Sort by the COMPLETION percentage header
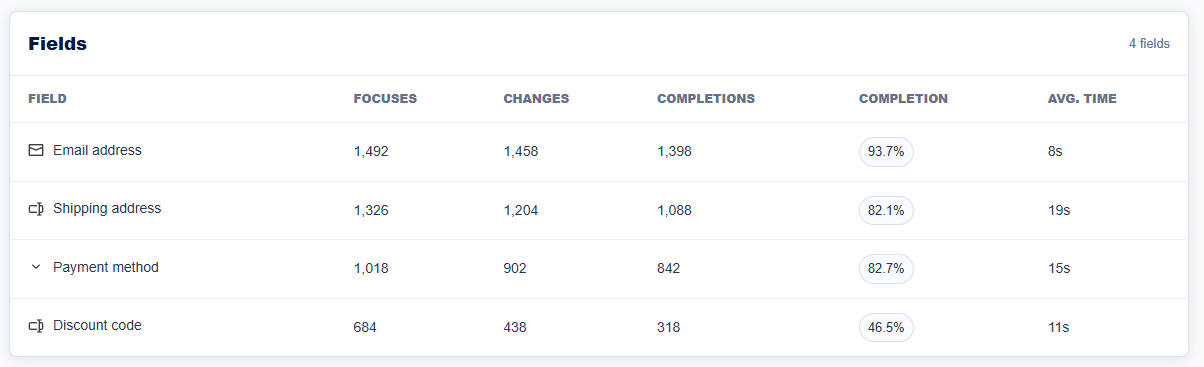Screen dimensions: 1204x367 [903, 99]
